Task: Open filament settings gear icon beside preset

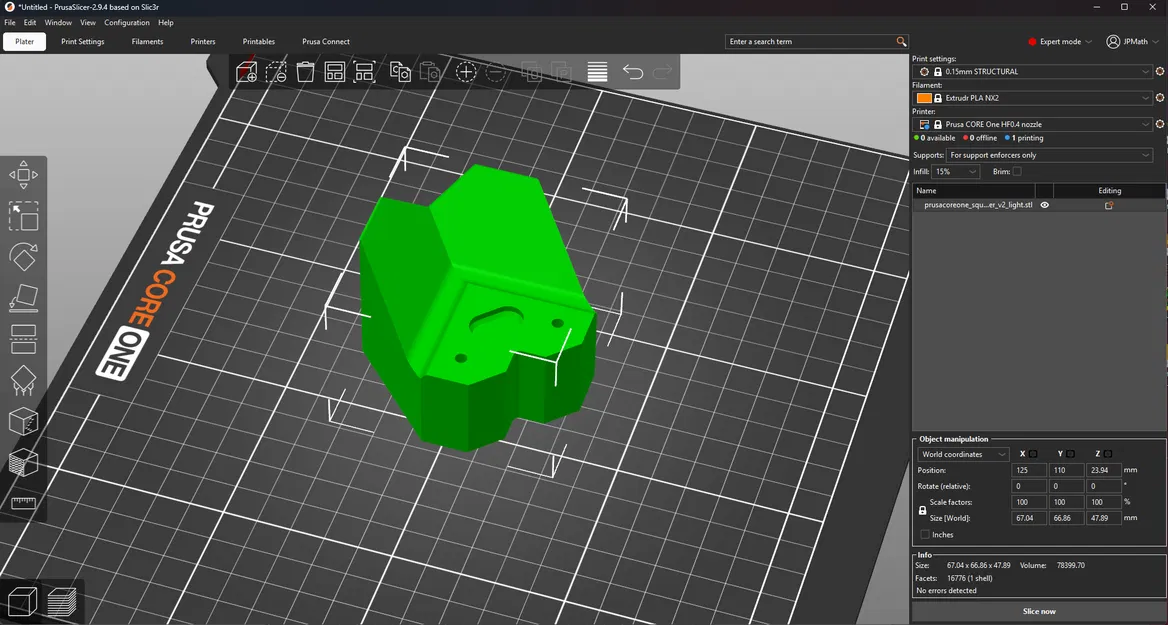Action: [1160, 98]
